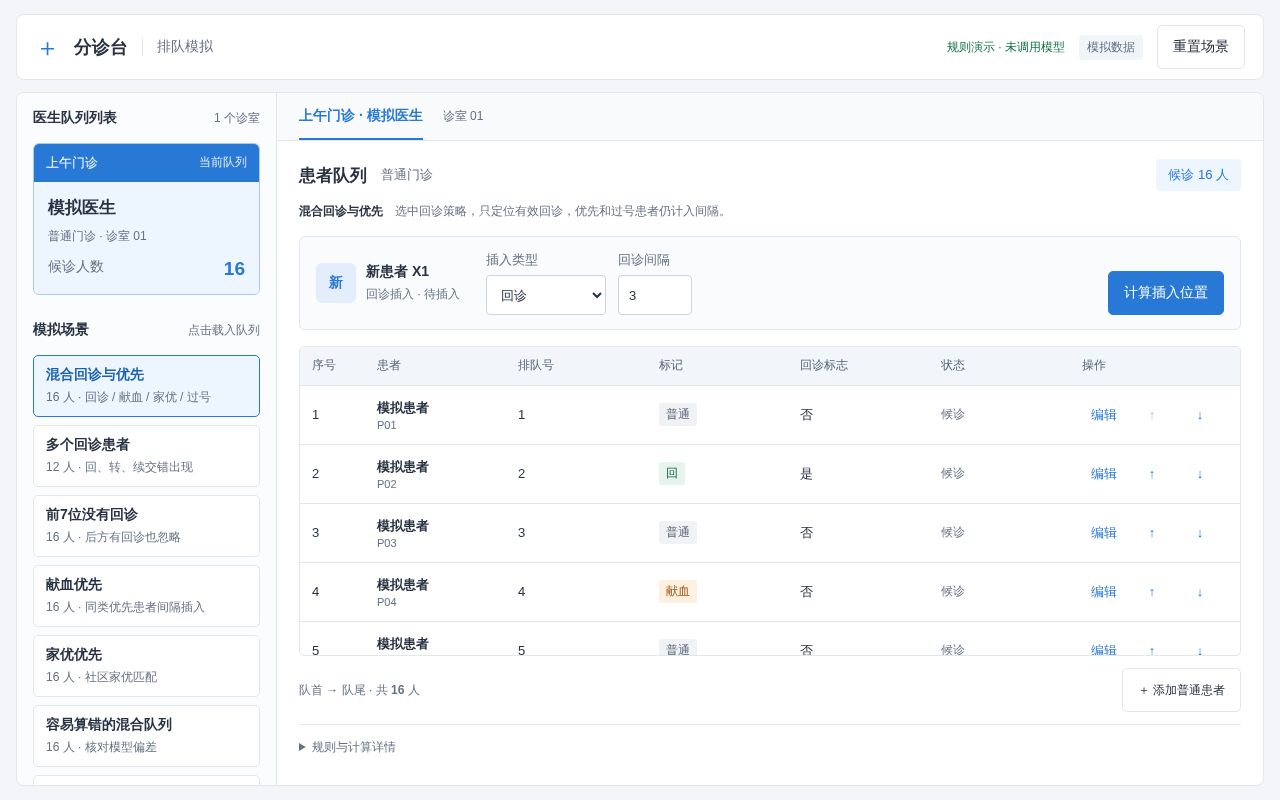Move patient P02 down with the down arrow
This screenshot has width=1280, height=800.
tap(1200, 474)
